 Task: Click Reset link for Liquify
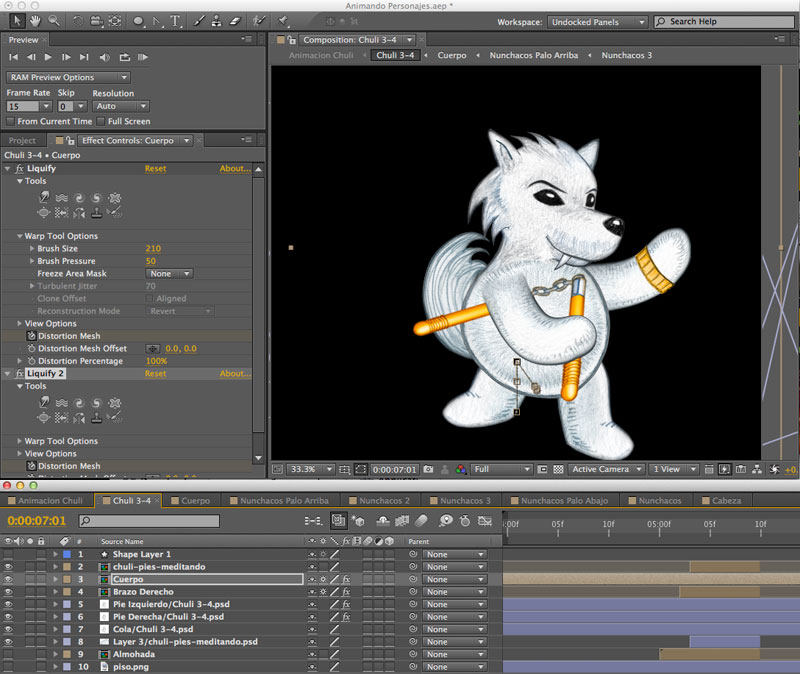(x=155, y=168)
